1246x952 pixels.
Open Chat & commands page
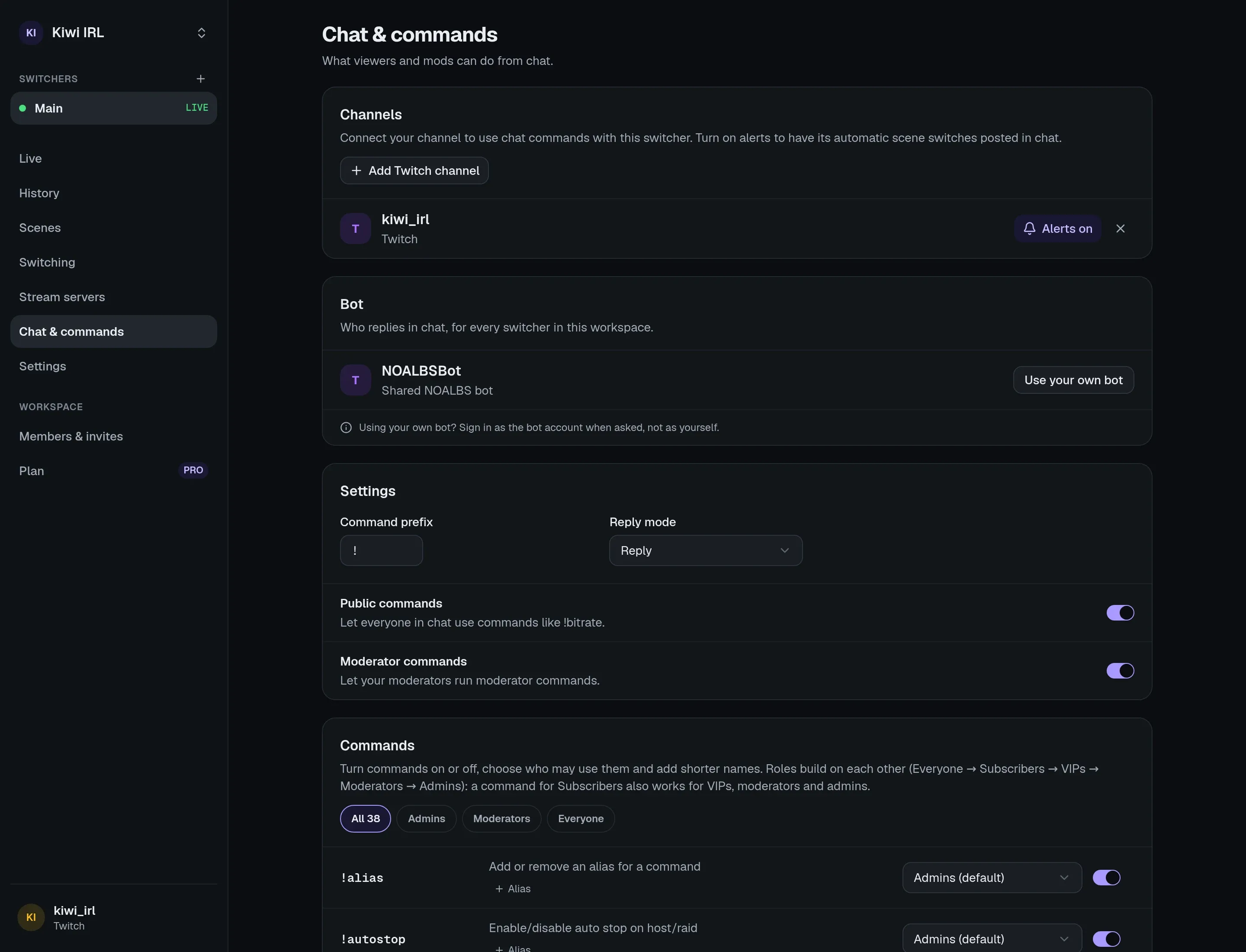click(x=113, y=331)
